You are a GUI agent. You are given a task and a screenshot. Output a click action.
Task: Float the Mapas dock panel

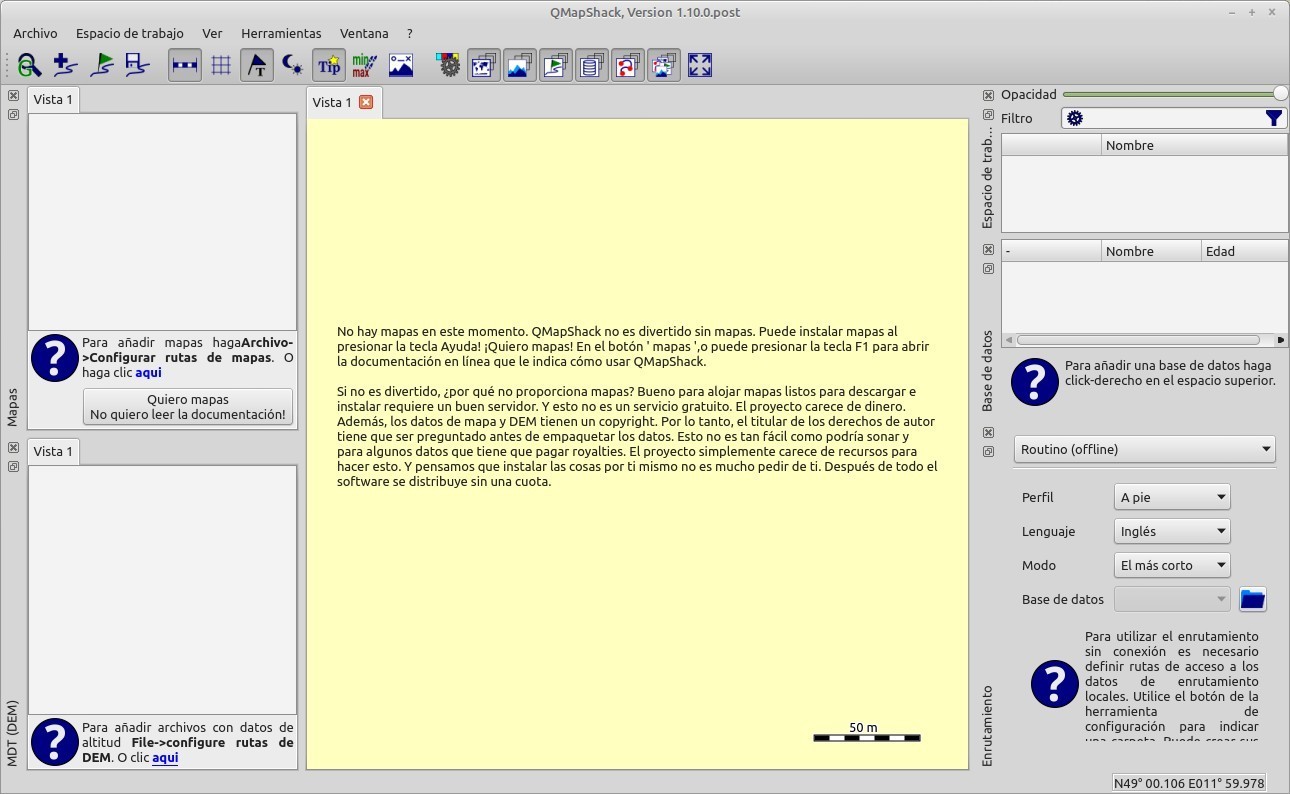13,114
